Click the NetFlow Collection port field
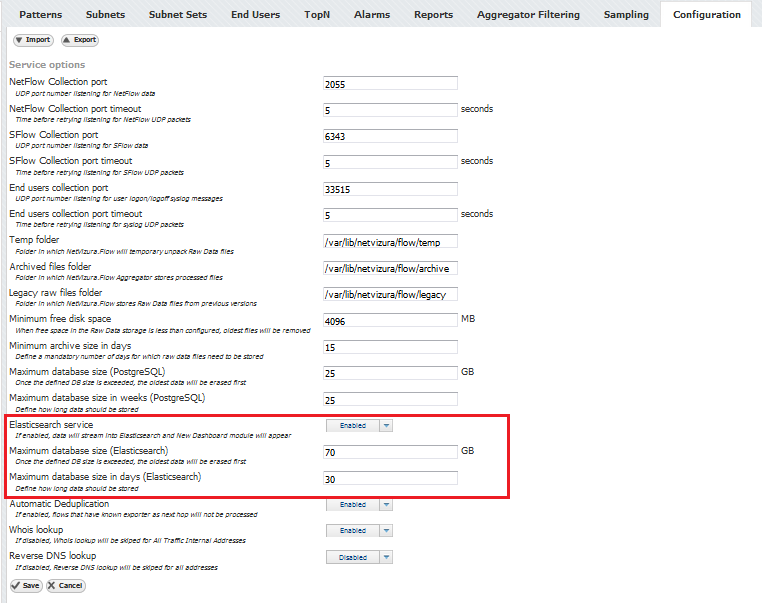Viewport: 762px width, 603px height. coord(390,84)
